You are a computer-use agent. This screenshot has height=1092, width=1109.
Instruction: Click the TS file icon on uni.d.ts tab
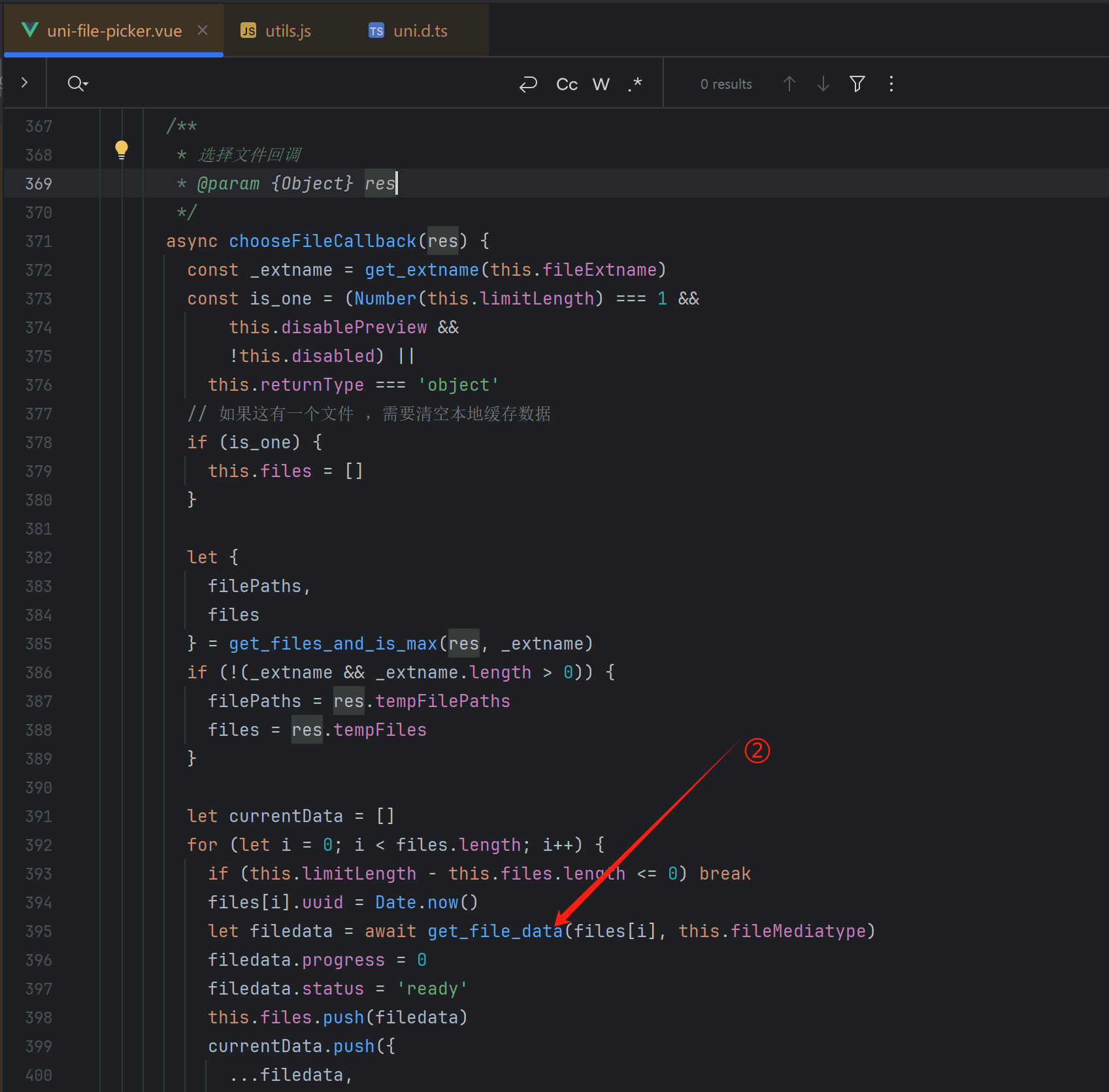click(x=376, y=31)
